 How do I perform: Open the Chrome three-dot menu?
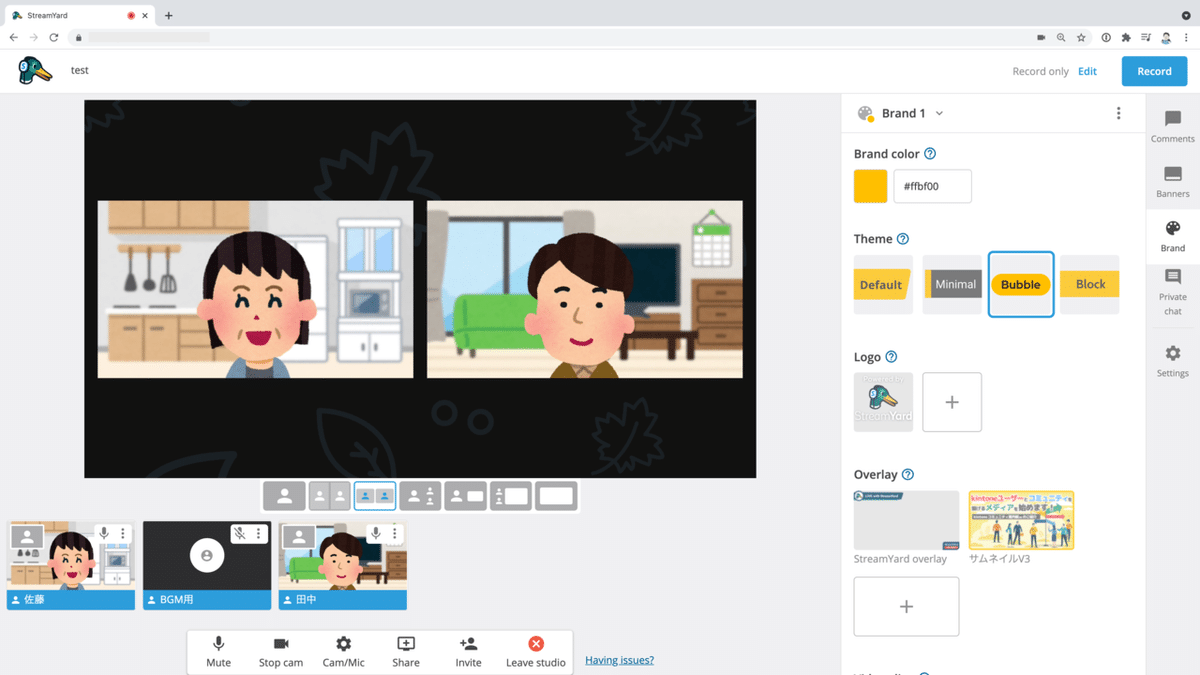(1186, 38)
